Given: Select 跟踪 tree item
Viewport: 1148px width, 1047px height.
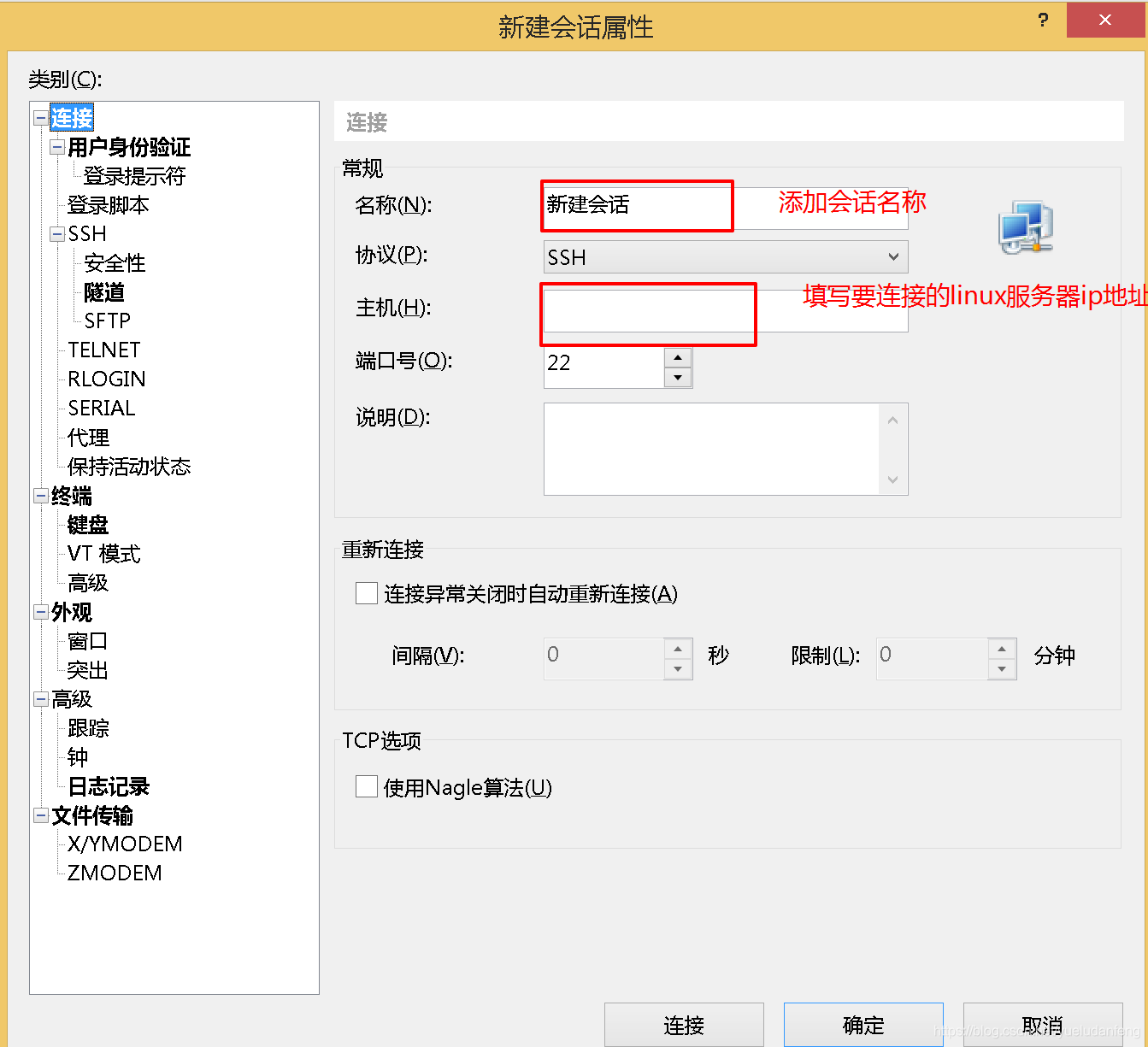Looking at the screenshot, I should click(89, 728).
